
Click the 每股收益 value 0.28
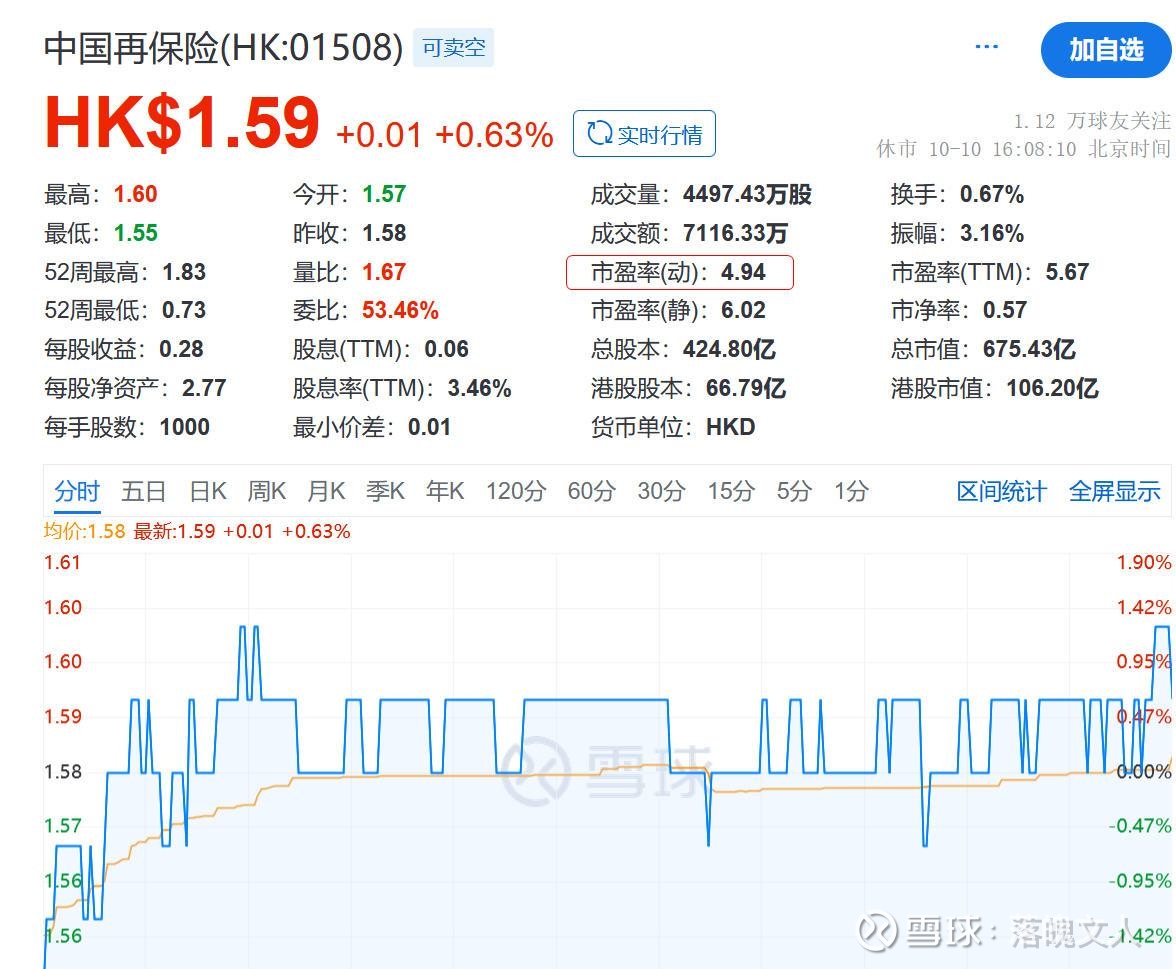point(182,349)
